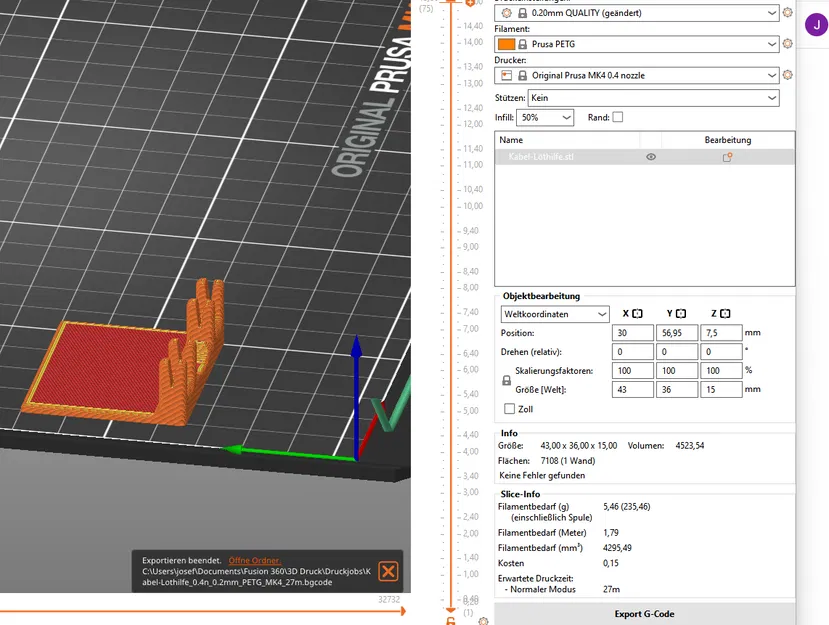Open the Öffne Ordner link
The width and height of the screenshot is (829, 625).
coord(255,560)
